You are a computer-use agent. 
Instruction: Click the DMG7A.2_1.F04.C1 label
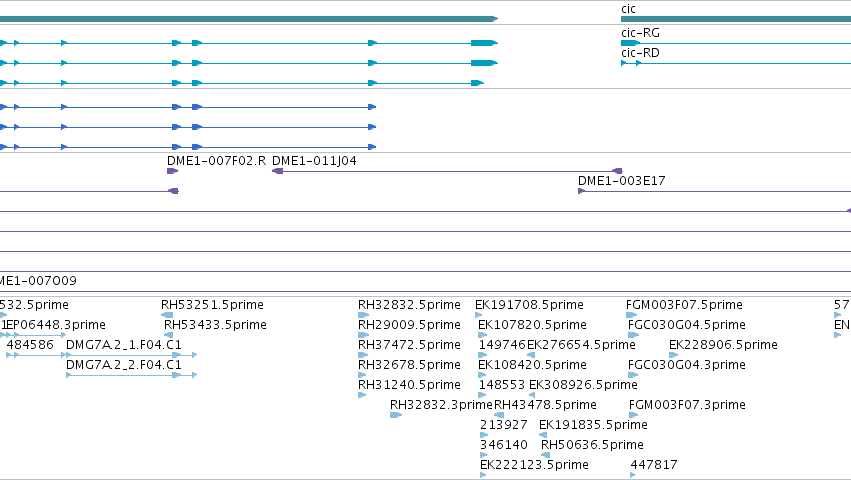[x=124, y=345]
